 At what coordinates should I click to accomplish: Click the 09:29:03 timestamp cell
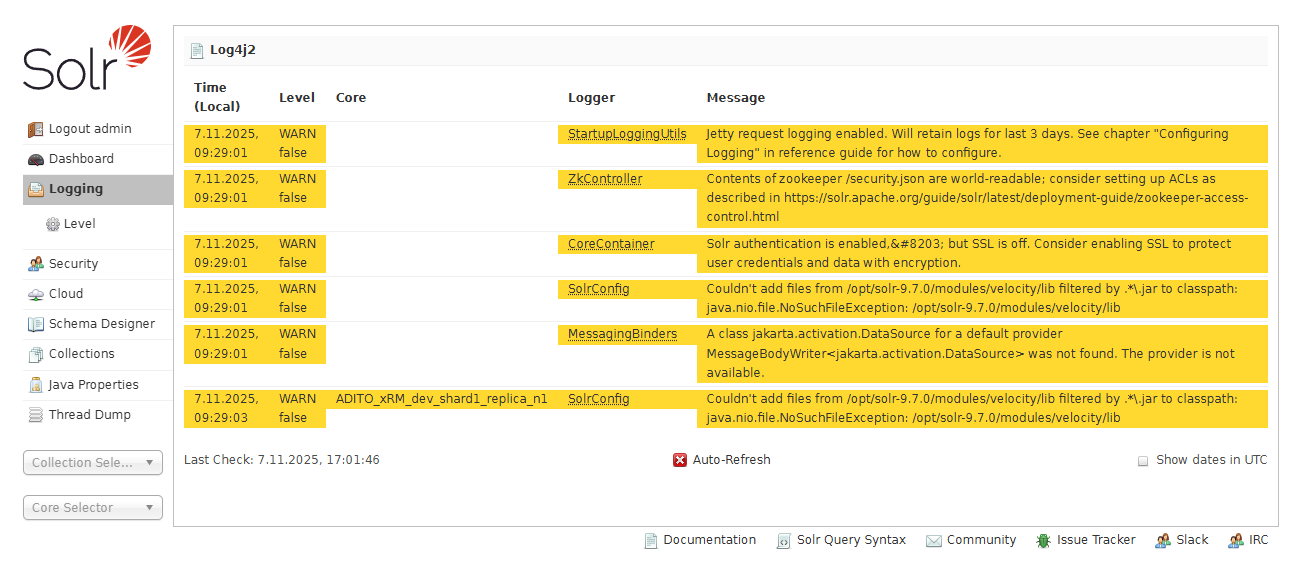coord(226,408)
